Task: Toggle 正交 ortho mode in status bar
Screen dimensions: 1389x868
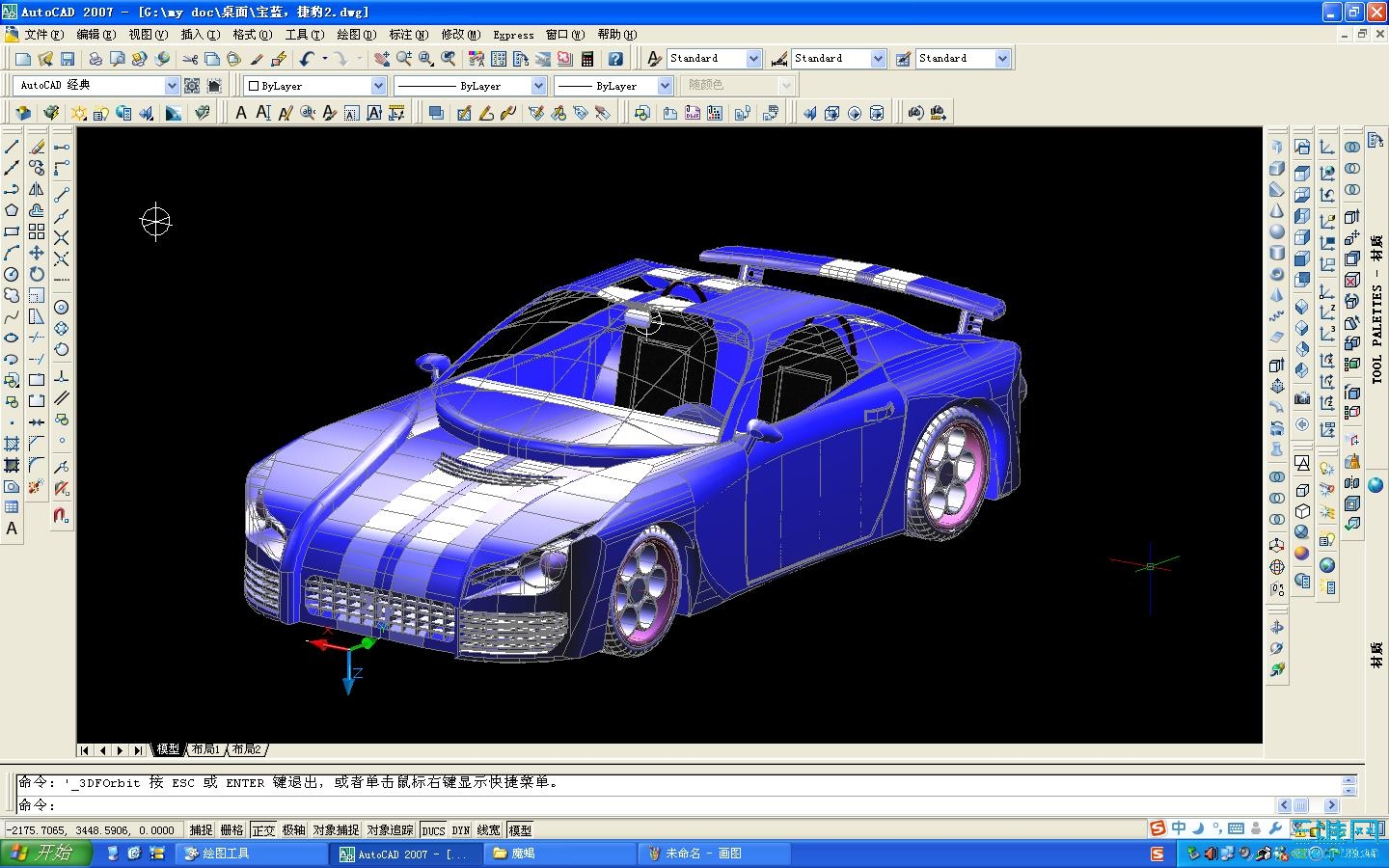Action: pyautogui.click(x=262, y=829)
